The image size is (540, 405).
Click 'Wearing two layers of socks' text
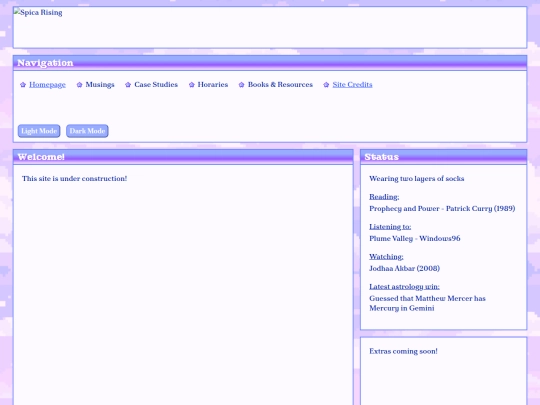point(417,179)
